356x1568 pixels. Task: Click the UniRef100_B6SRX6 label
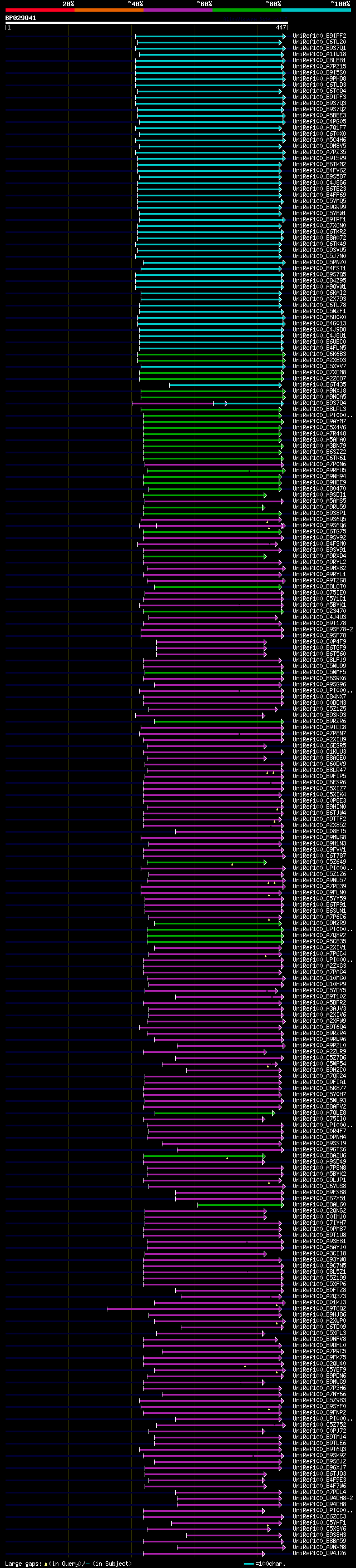pyautogui.click(x=319, y=678)
